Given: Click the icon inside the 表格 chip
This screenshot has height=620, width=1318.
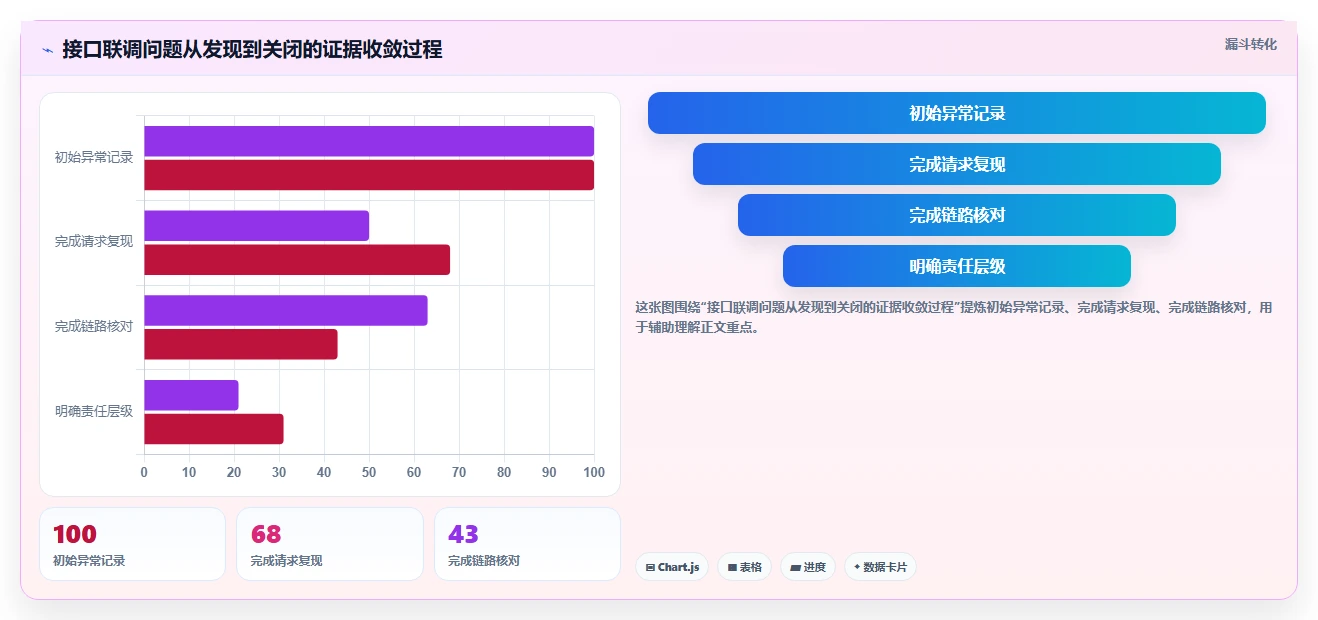Looking at the screenshot, I should 732,567.
